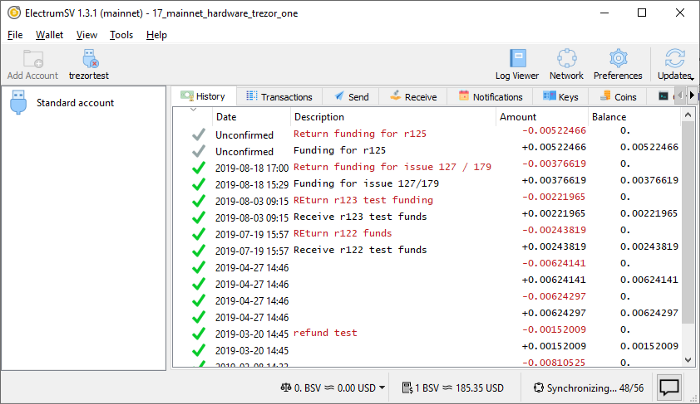
Task: Click the 1 BSV exchange rate indicator
Action: [x=452, y=388]
